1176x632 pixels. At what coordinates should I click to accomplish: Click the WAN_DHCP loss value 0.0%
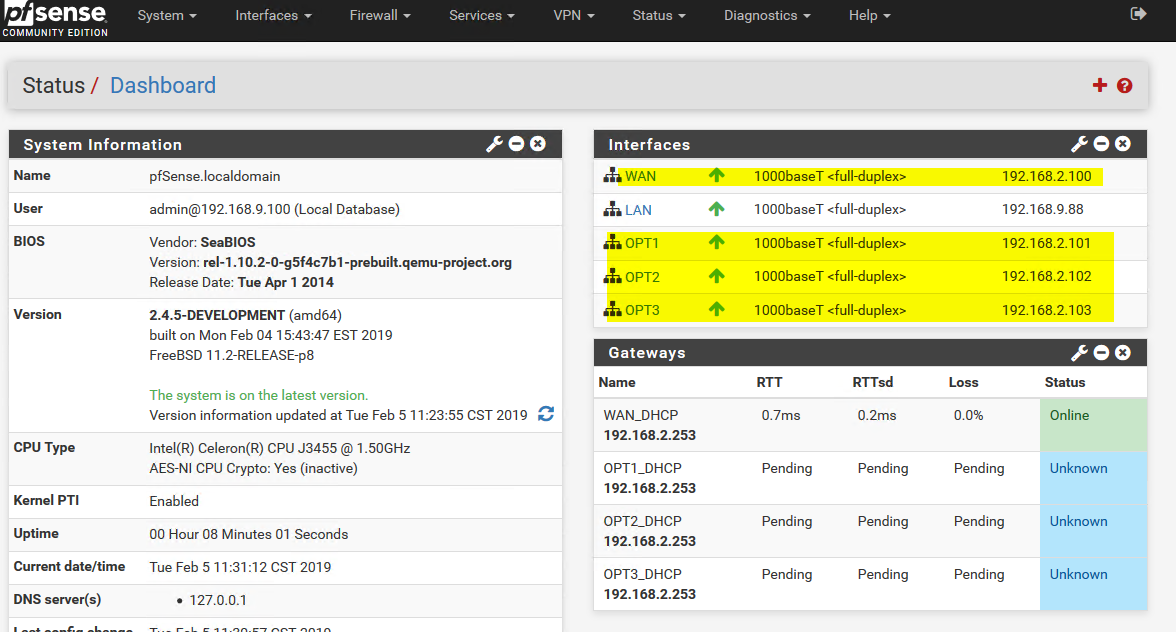[968, 415]
